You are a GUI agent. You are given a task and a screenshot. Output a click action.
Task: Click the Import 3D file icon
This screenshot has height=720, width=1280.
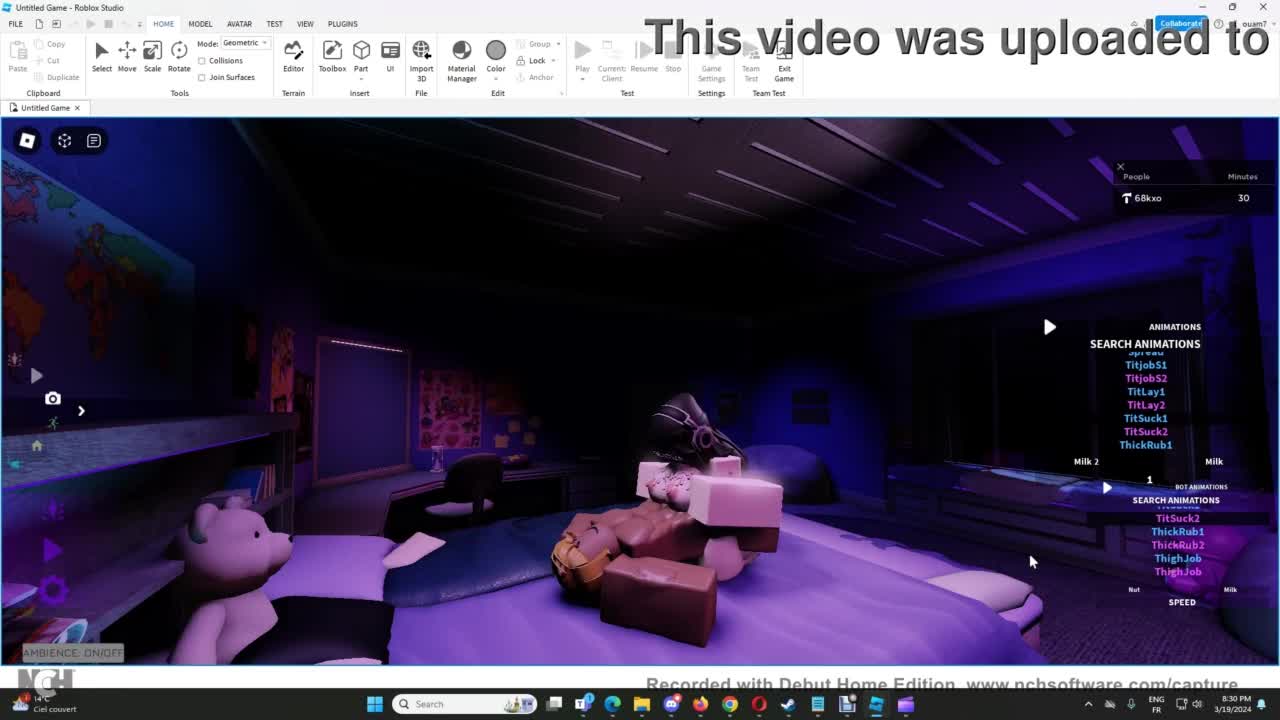coord(421,56)
